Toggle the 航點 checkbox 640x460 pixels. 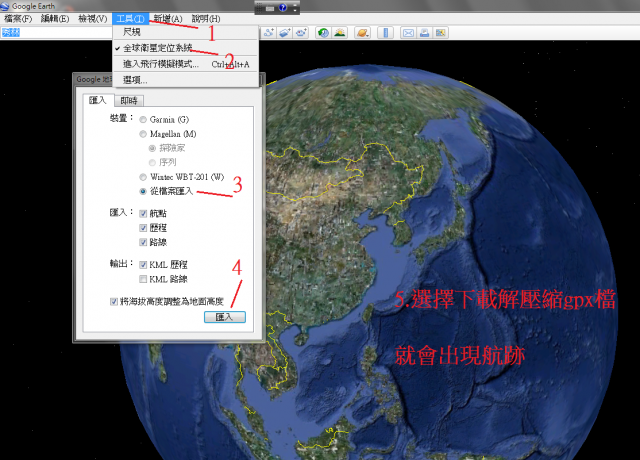pyautogui.click(x=143, y=213)
